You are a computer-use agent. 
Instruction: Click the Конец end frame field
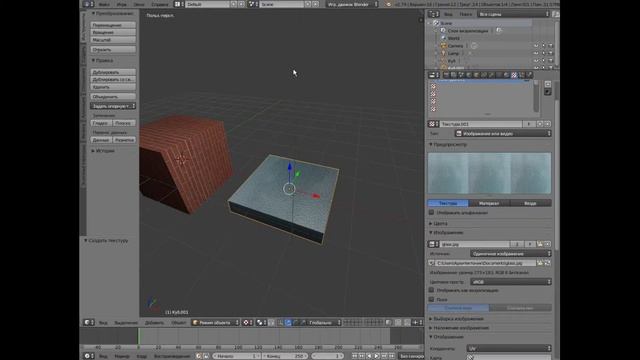(285, 356)
